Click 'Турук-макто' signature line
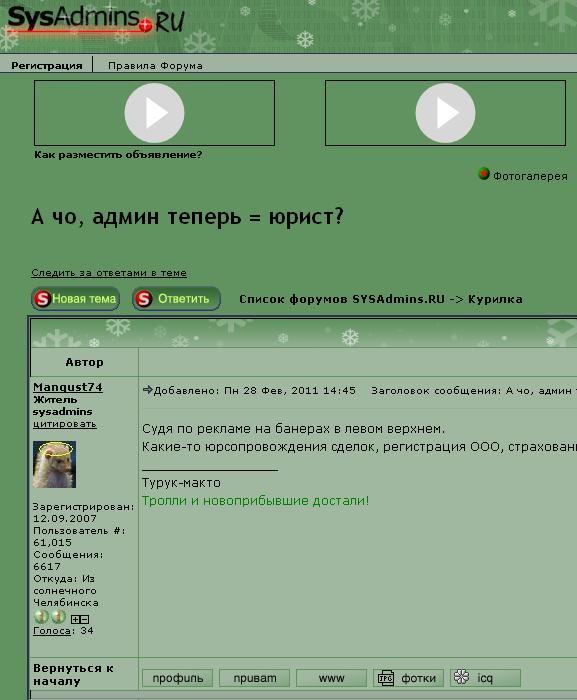Image resolution: width=577 pixels, height=700 pixels. pyautogui.click(x=181, y=483)
